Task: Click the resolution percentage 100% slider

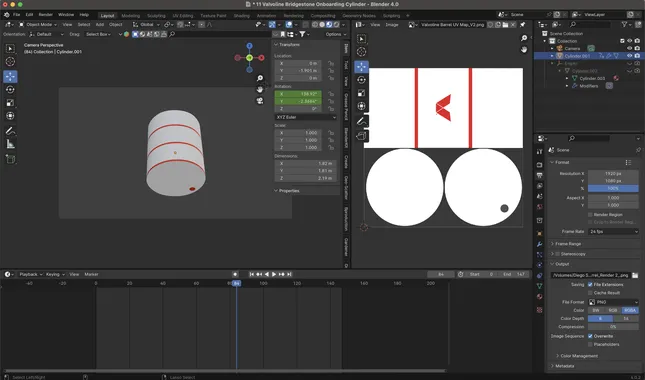Action: pyautogui.click(x=613, y=188)
